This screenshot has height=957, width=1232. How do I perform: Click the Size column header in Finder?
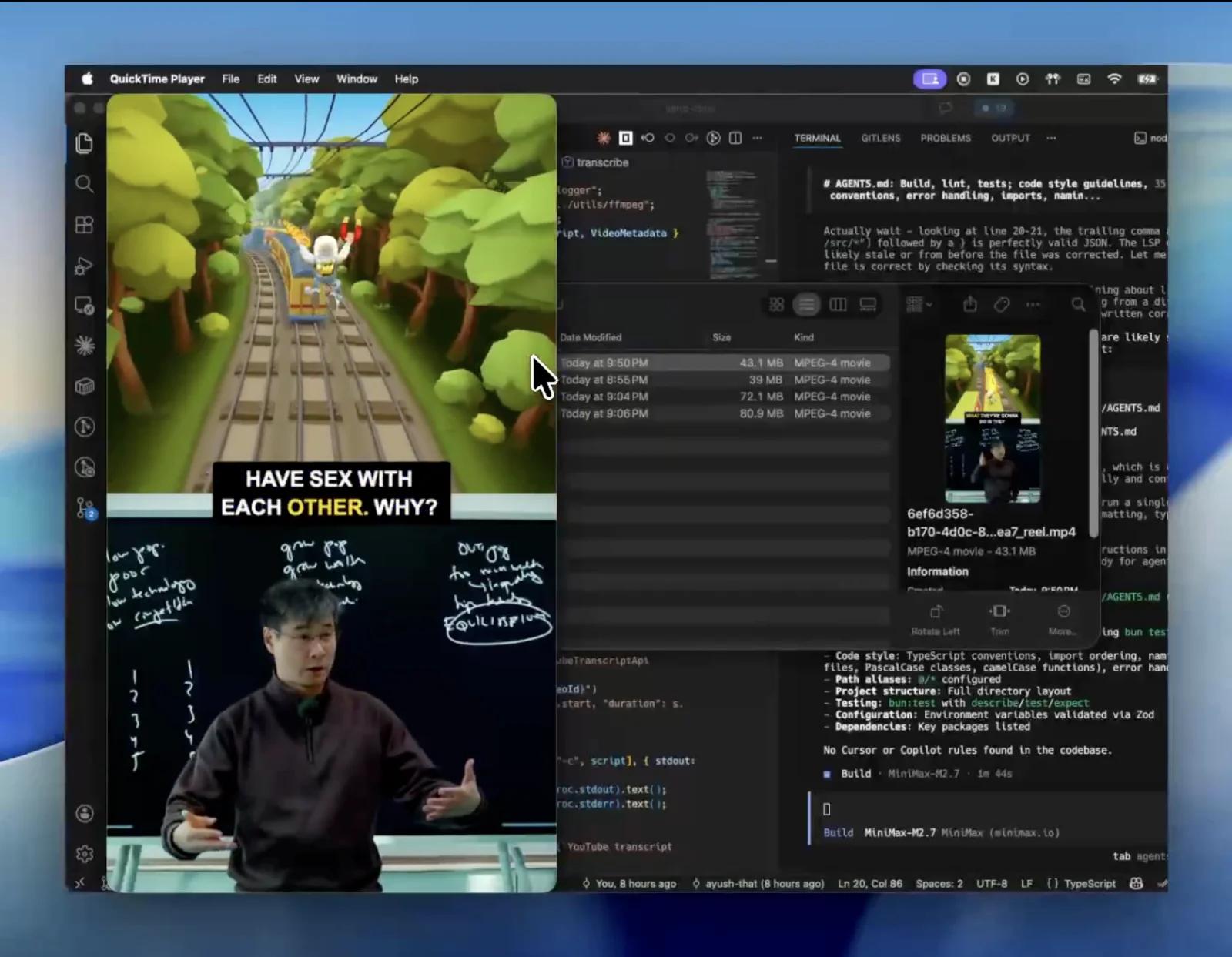(x=721, y=337)
